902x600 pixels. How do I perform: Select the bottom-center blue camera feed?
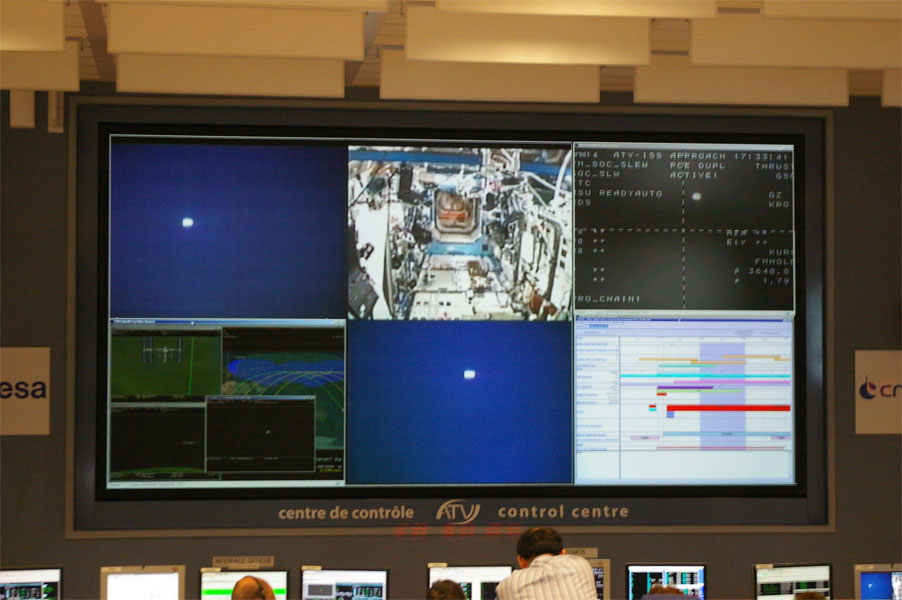pos(460,402)
